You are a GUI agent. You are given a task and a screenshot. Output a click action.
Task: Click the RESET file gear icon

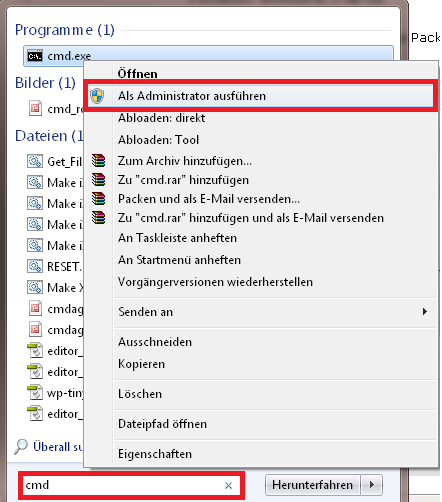[x=35, y=266]
